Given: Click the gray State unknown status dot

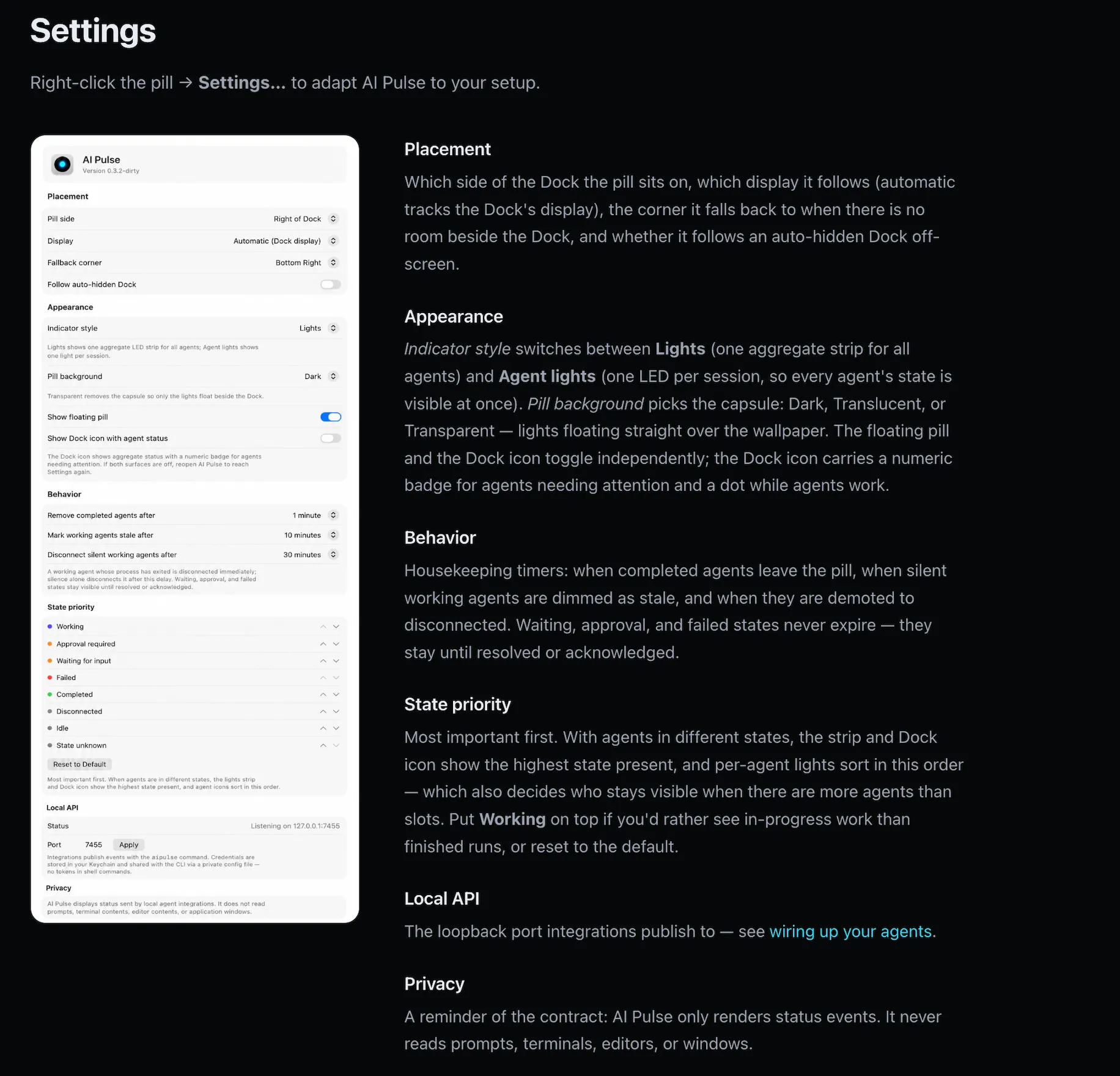Looking at the screenshot, I should 50,745.
